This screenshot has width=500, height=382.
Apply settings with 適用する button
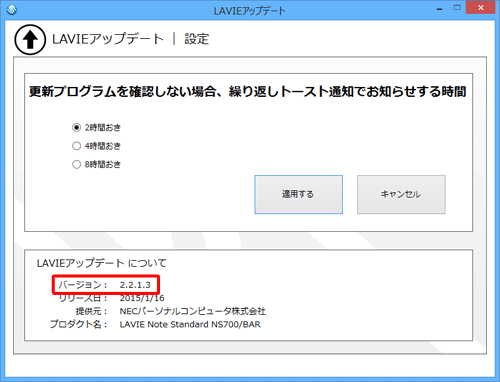coord(298,194)
